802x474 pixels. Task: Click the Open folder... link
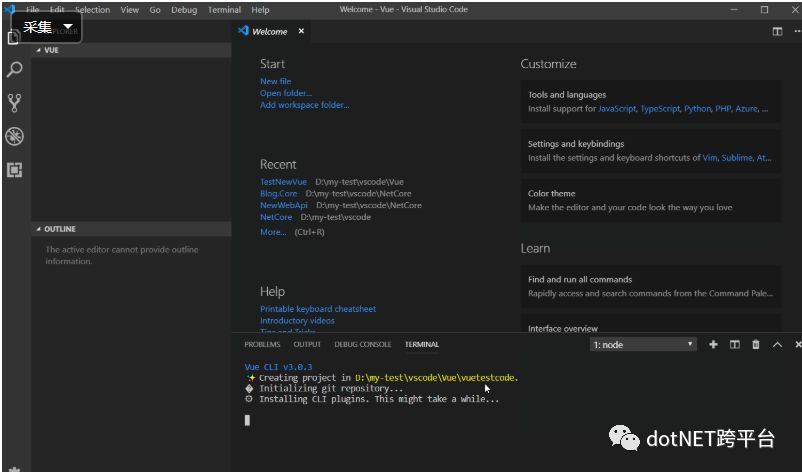point(285,93)
